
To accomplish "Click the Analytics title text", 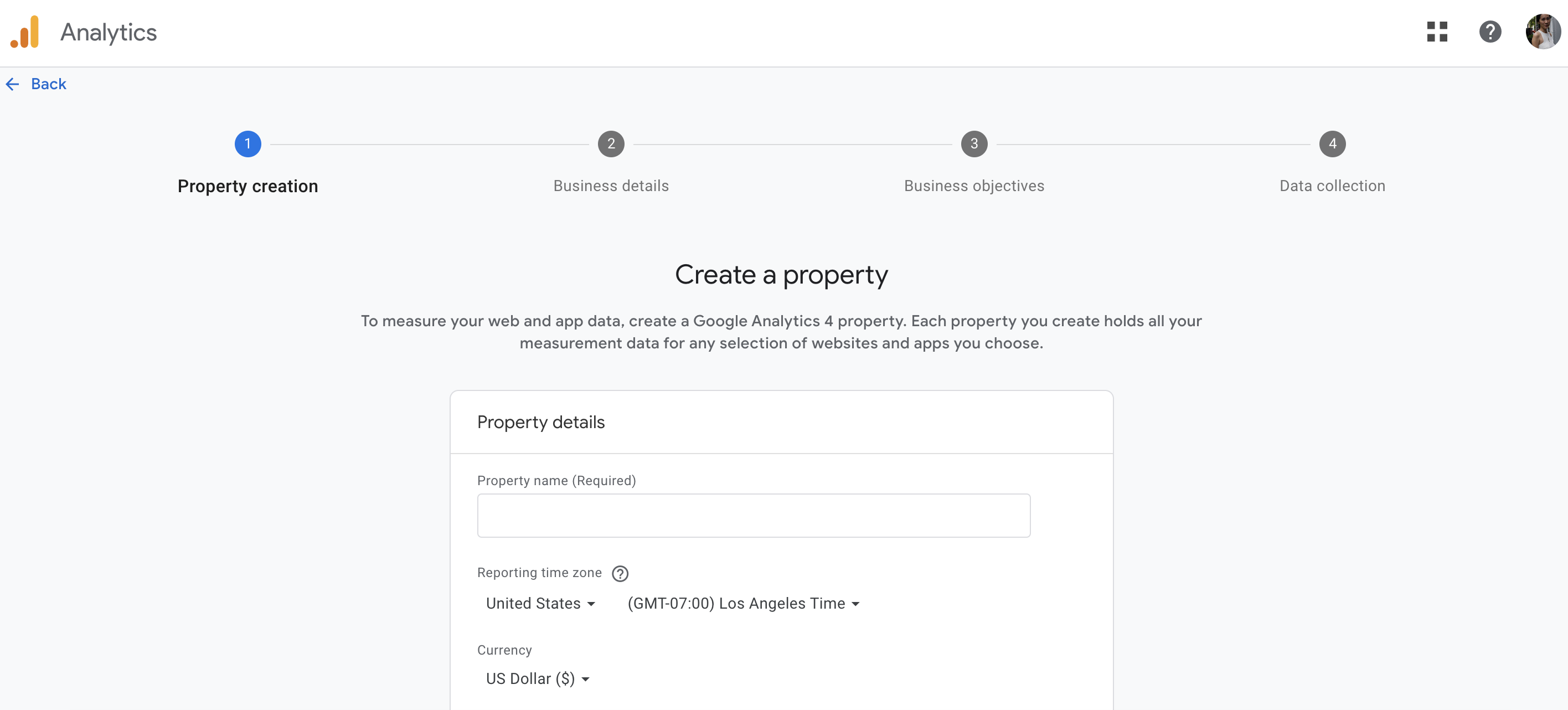I will click(x=109, y=32).
